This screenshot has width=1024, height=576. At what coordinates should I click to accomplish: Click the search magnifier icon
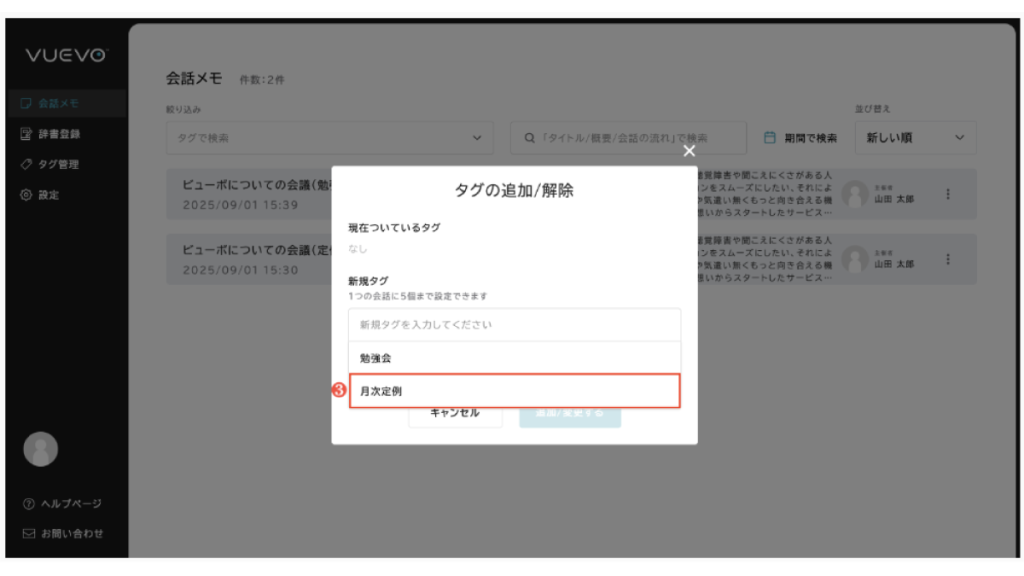530,138
